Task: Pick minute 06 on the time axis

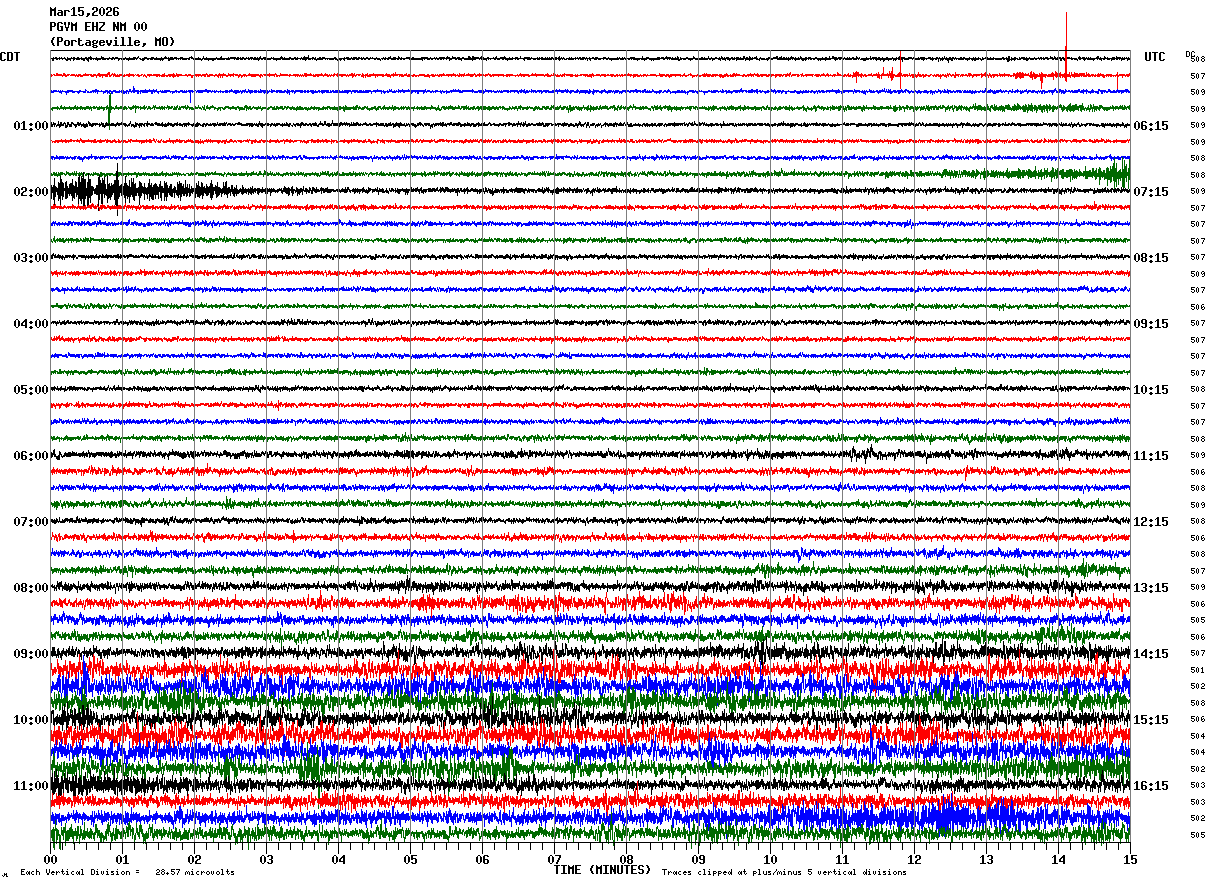Action: tap(483, 859)
